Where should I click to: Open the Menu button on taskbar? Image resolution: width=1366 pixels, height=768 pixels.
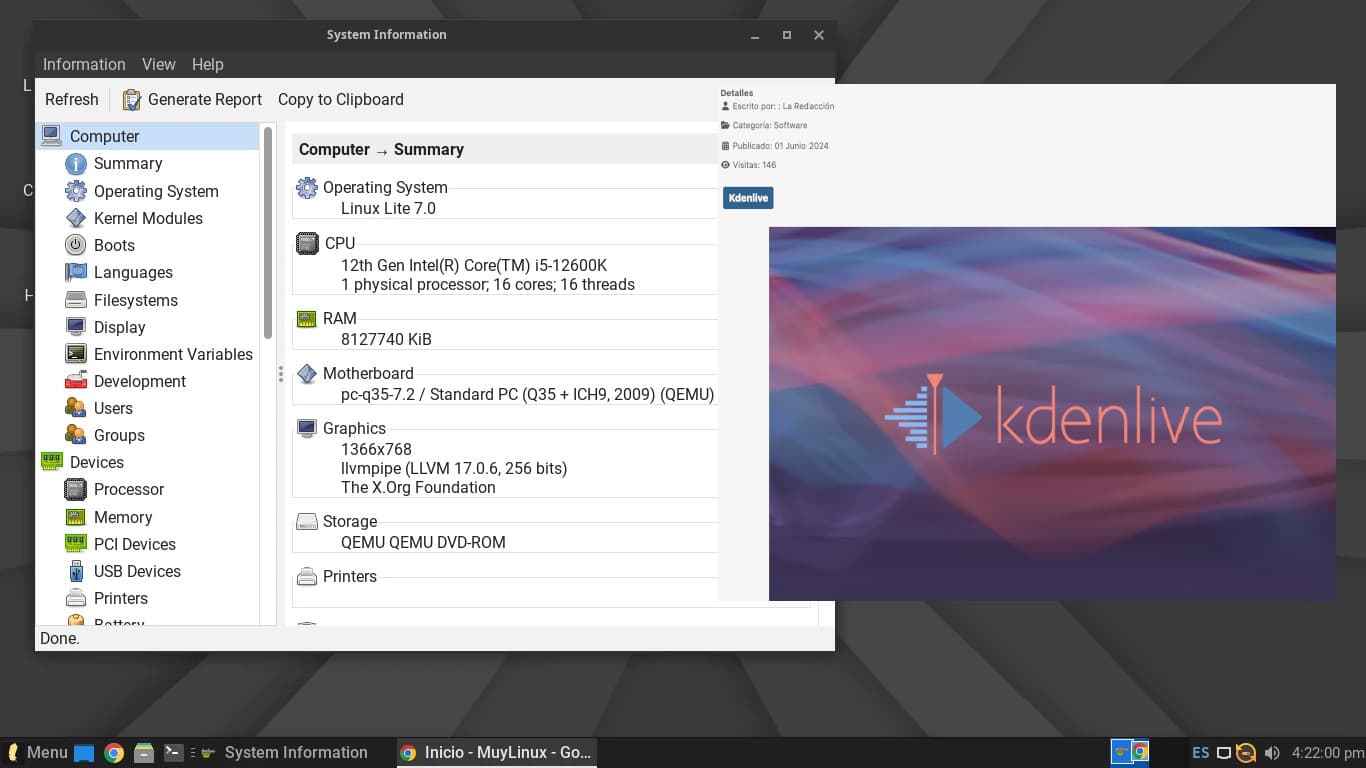pos(37,752)
